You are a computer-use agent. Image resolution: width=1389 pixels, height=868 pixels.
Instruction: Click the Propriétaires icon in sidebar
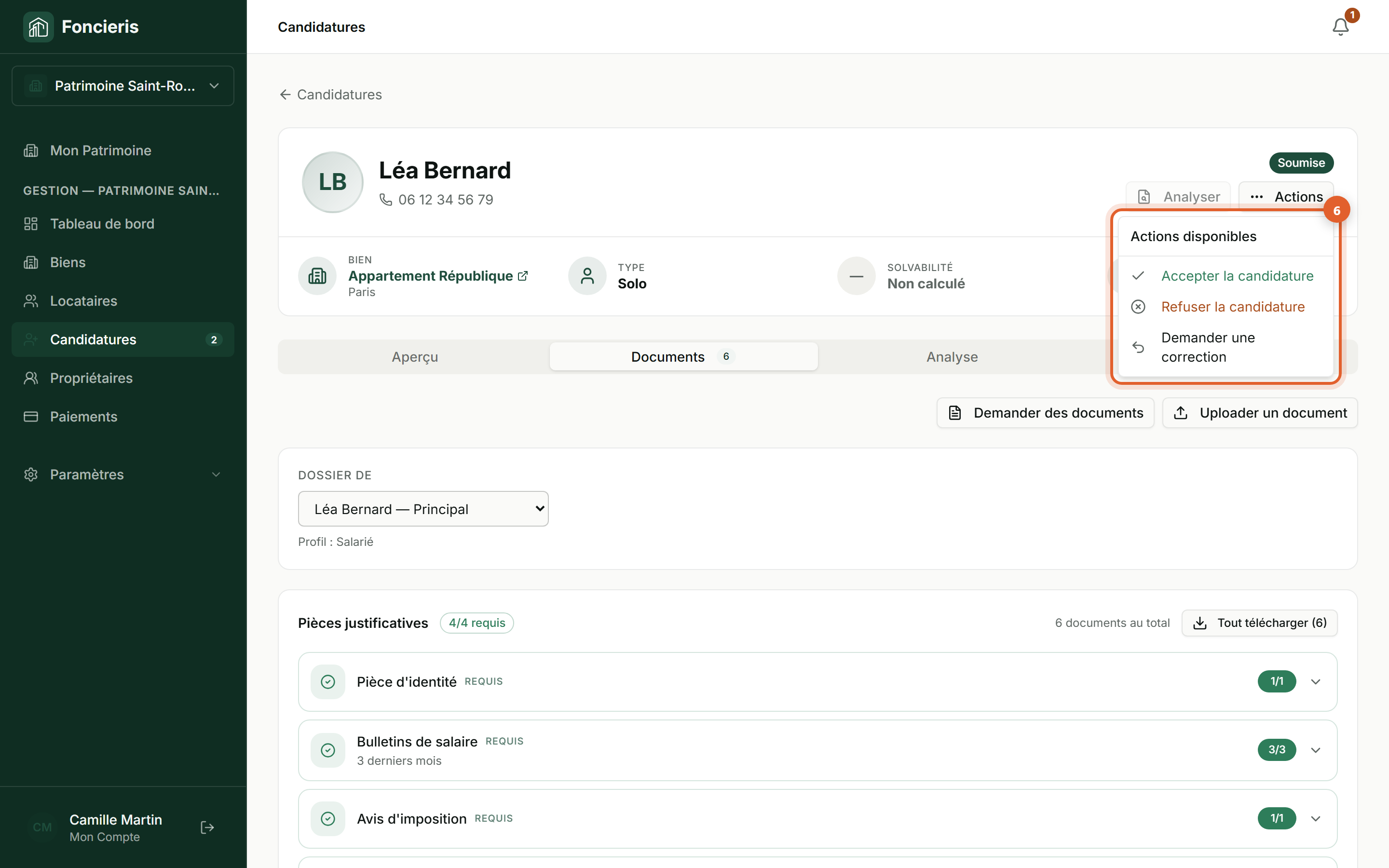point(31,378)
